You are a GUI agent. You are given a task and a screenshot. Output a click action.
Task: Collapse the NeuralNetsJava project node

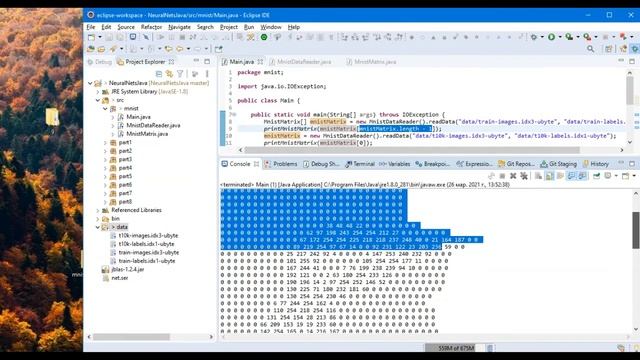click(90, 83)
